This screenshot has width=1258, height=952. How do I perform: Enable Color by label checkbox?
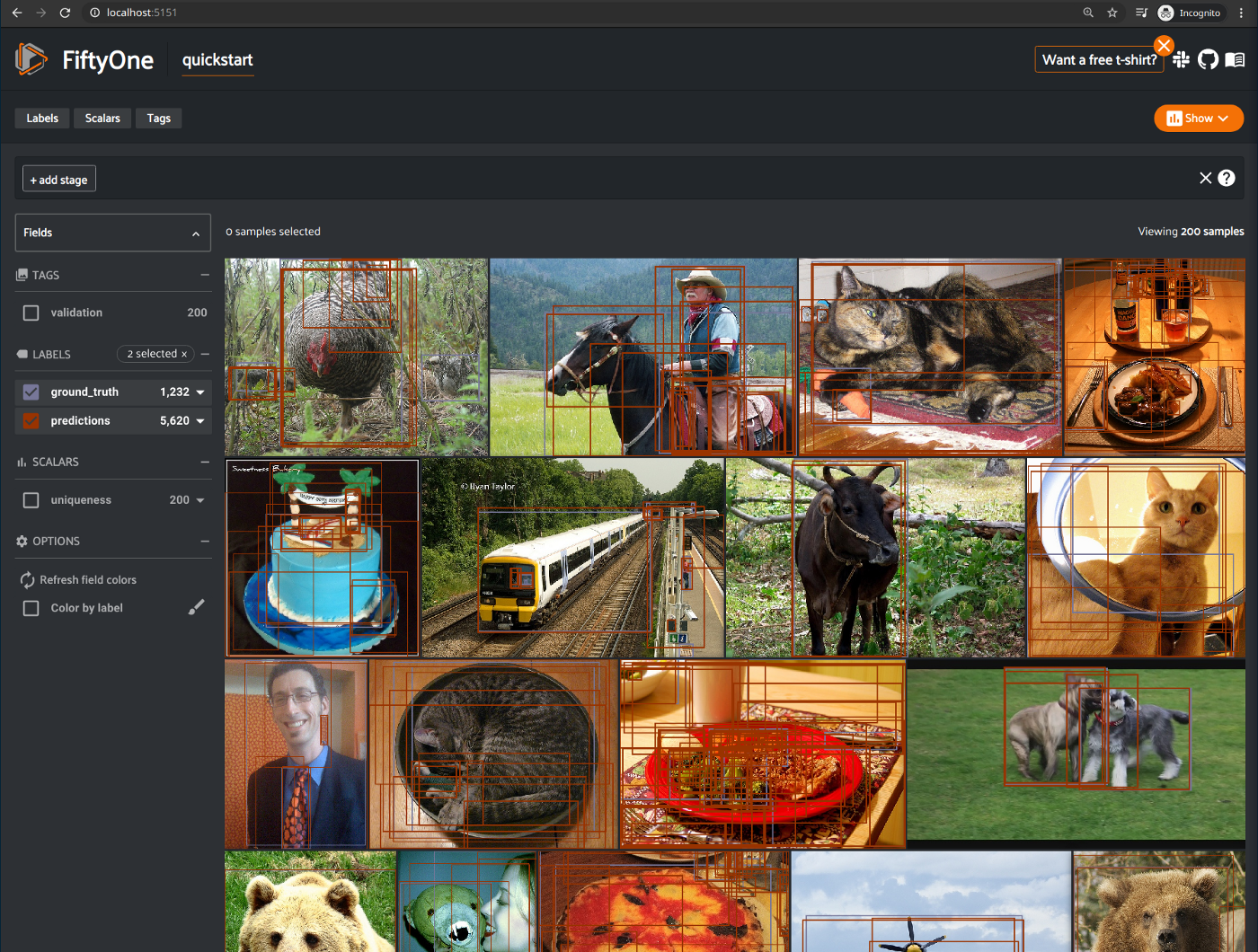point(31,608)
